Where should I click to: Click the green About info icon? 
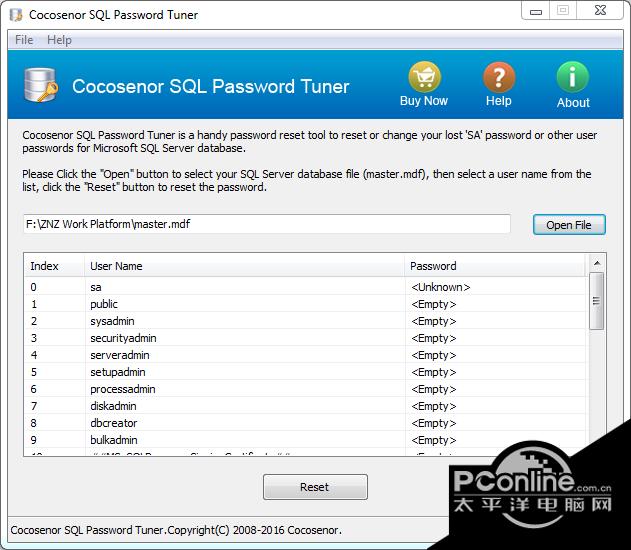point(573,77)
